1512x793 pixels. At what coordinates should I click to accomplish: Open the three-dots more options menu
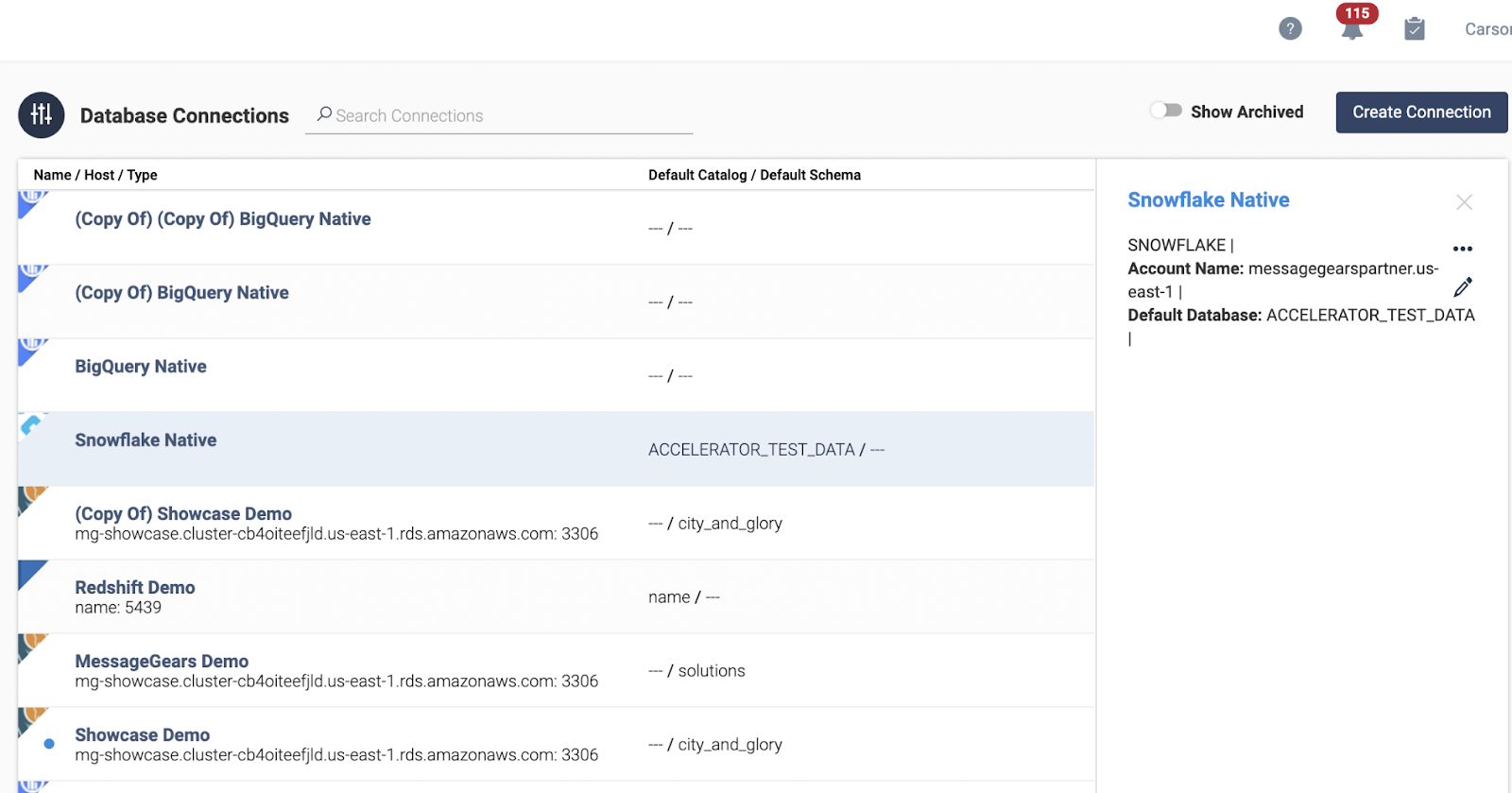1463,249
